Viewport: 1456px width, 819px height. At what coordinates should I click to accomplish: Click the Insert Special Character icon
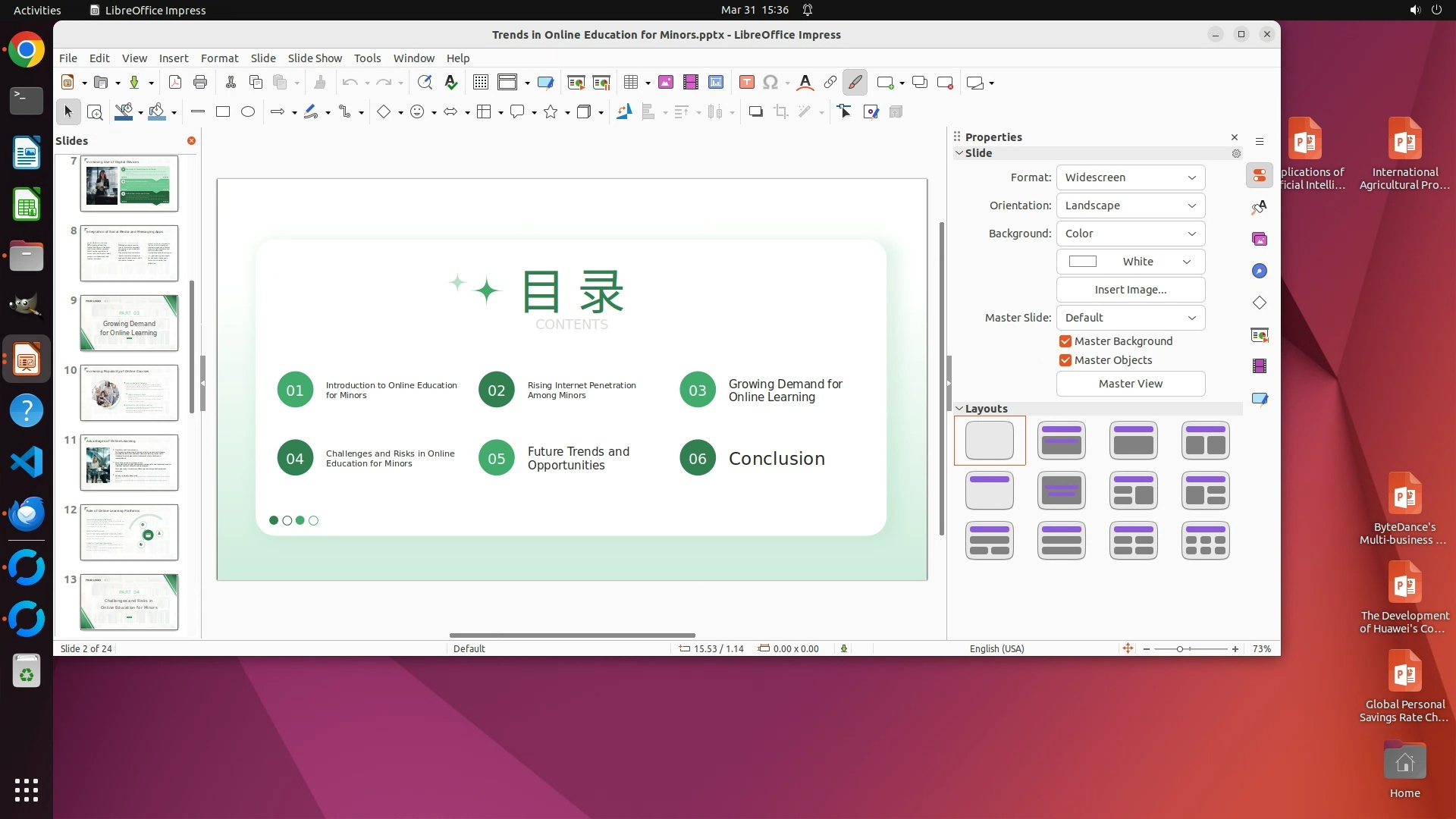coord(770,83)
